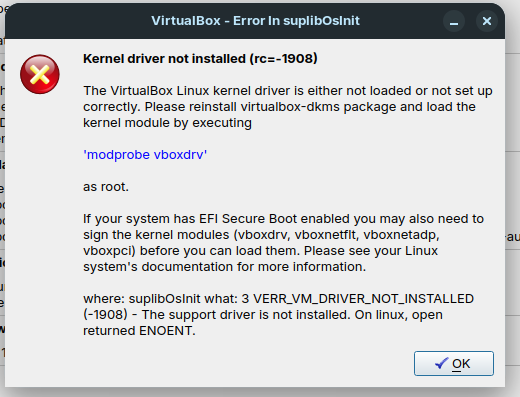
Task: Click the 'vboxnetadp' module name
Action: pos(401,235)
